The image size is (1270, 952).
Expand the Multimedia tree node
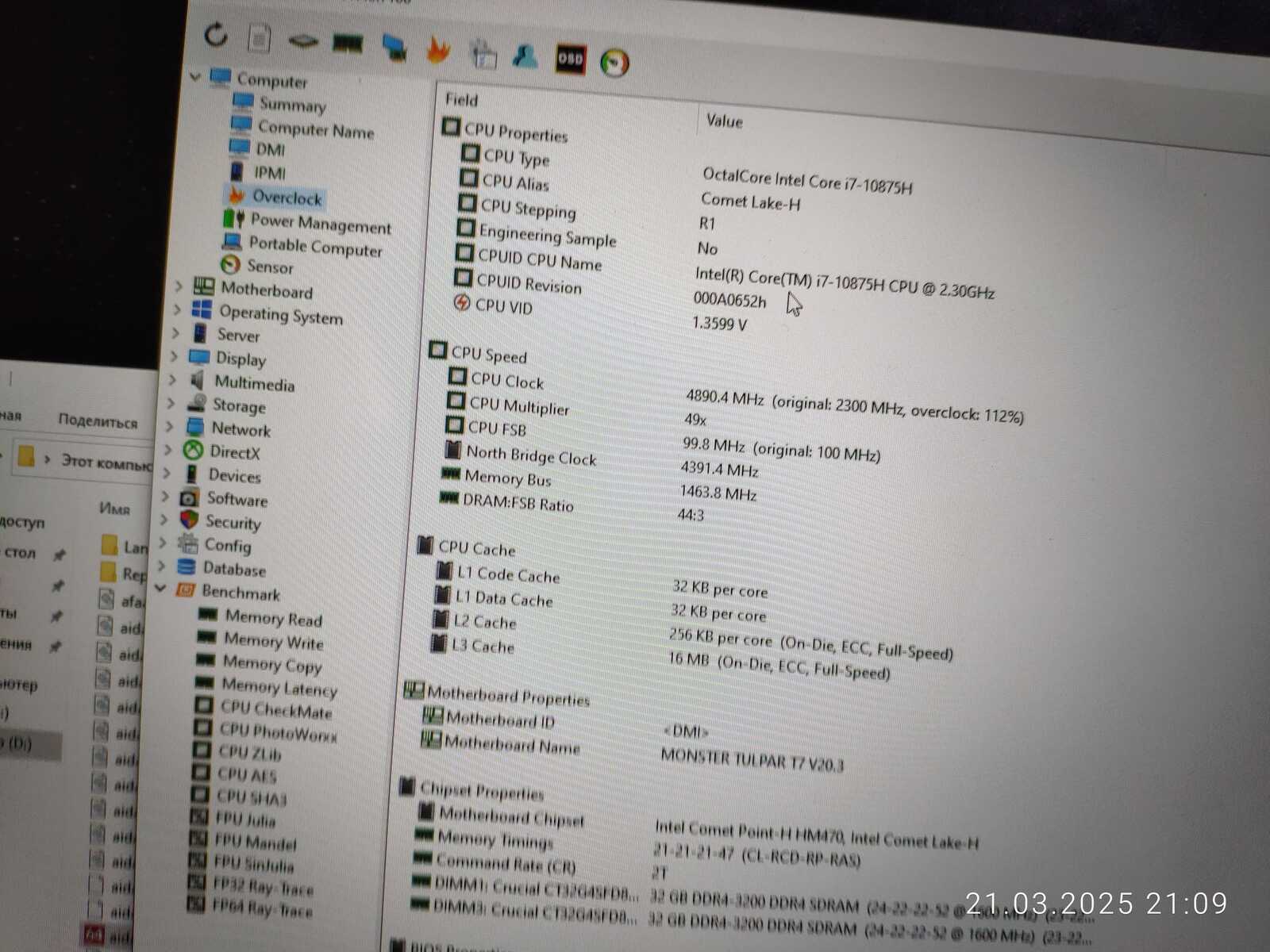point(172,379)
